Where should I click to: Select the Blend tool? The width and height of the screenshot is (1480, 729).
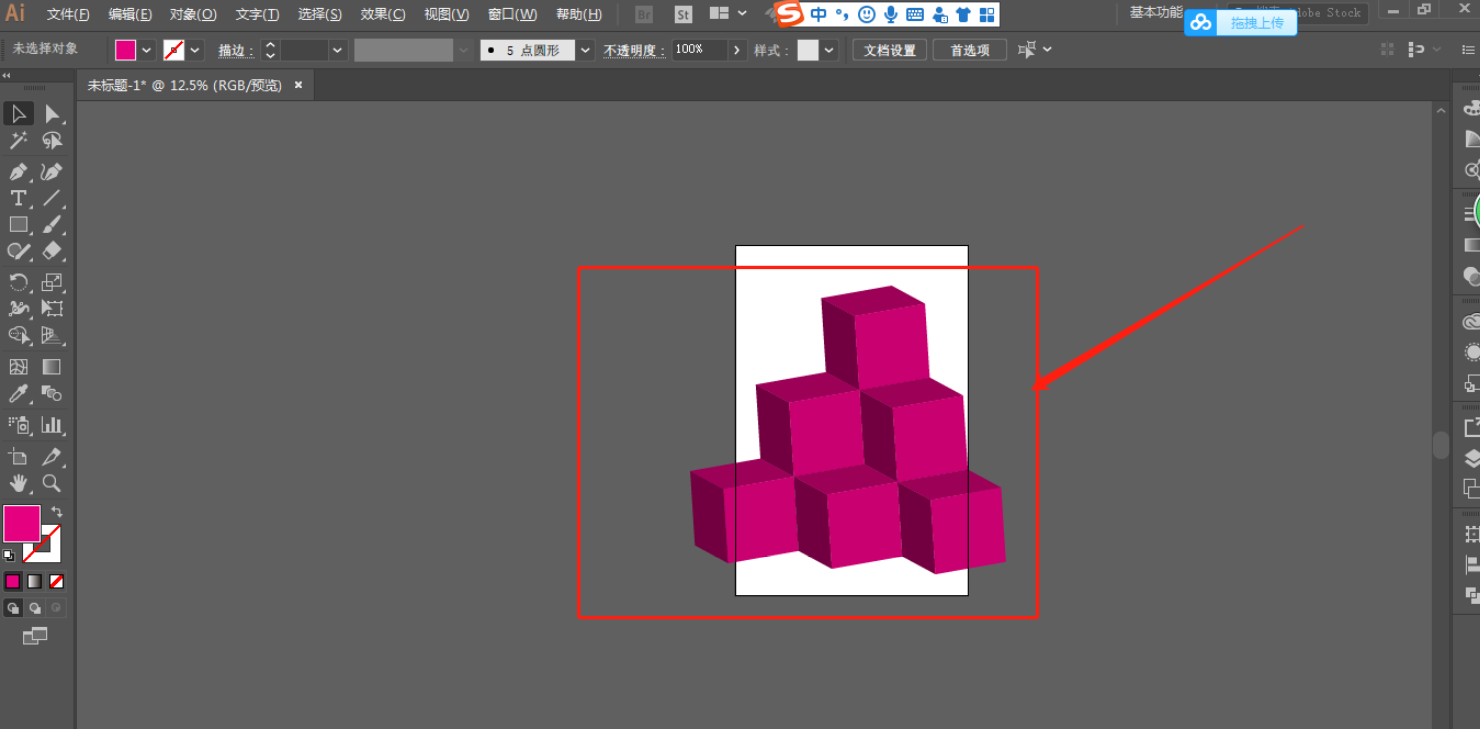[x=52, y=394]
